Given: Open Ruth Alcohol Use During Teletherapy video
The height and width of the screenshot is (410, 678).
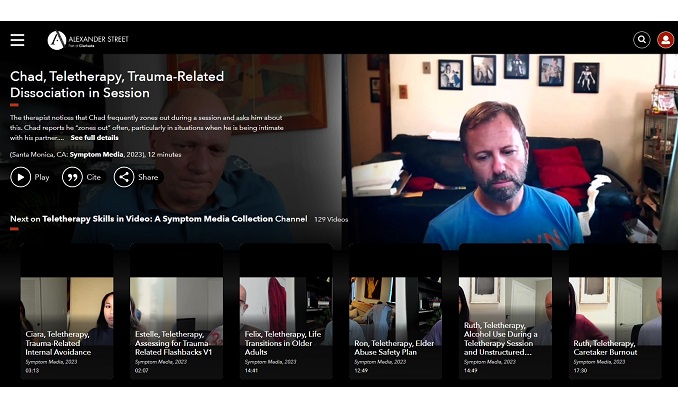Looking at the screenshot, I should pyautogui.click(x=505, y=312).
